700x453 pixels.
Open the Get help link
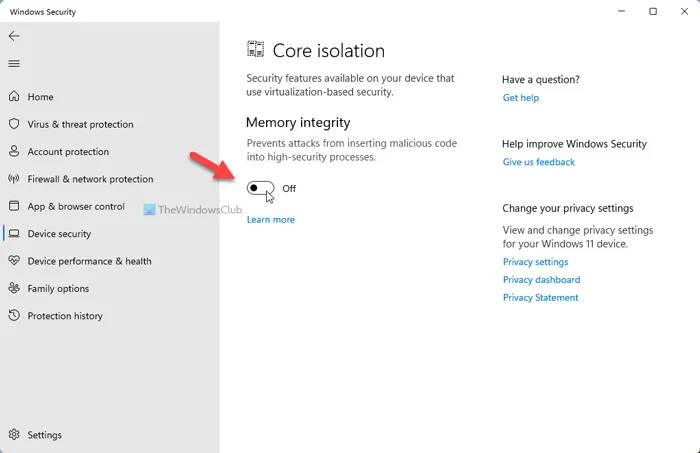tap(520, 98)
